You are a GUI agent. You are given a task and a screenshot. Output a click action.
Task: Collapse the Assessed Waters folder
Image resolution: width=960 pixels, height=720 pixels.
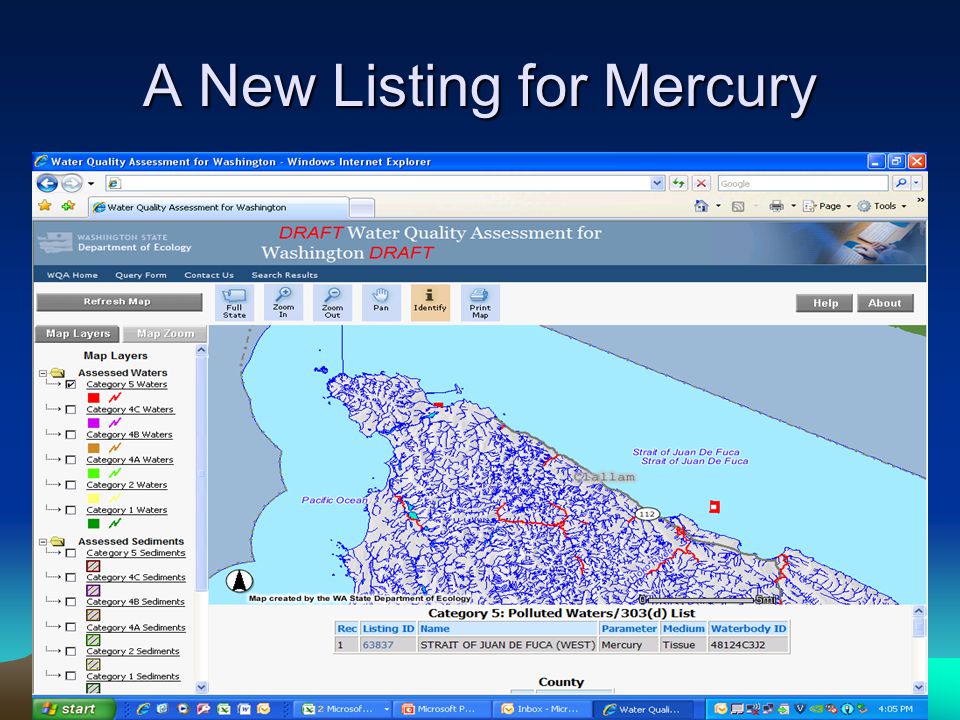pyautogui.click(x=43, y=373)
